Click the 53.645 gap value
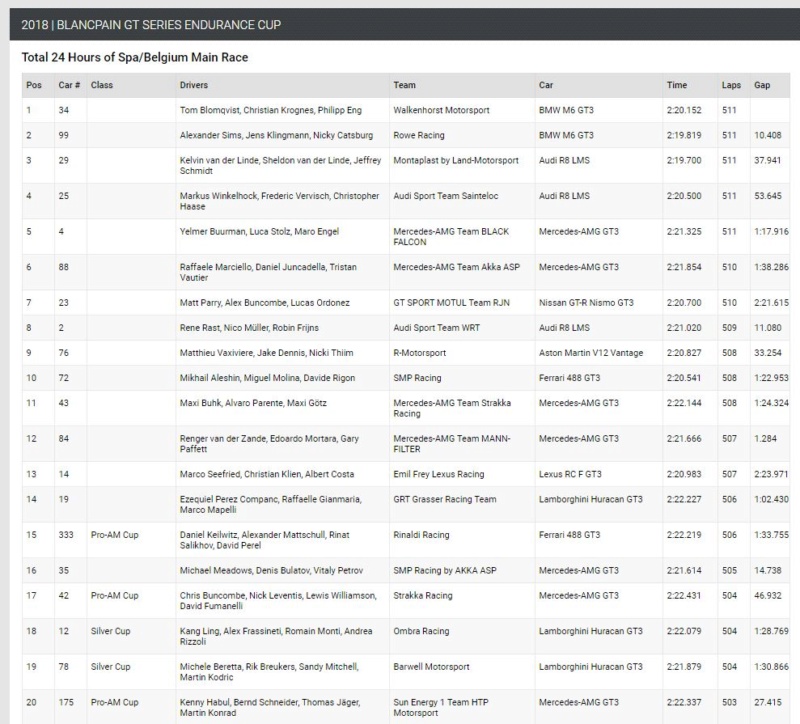The height and width of the screenshot is (724, 800). click(x=767, y=196)
